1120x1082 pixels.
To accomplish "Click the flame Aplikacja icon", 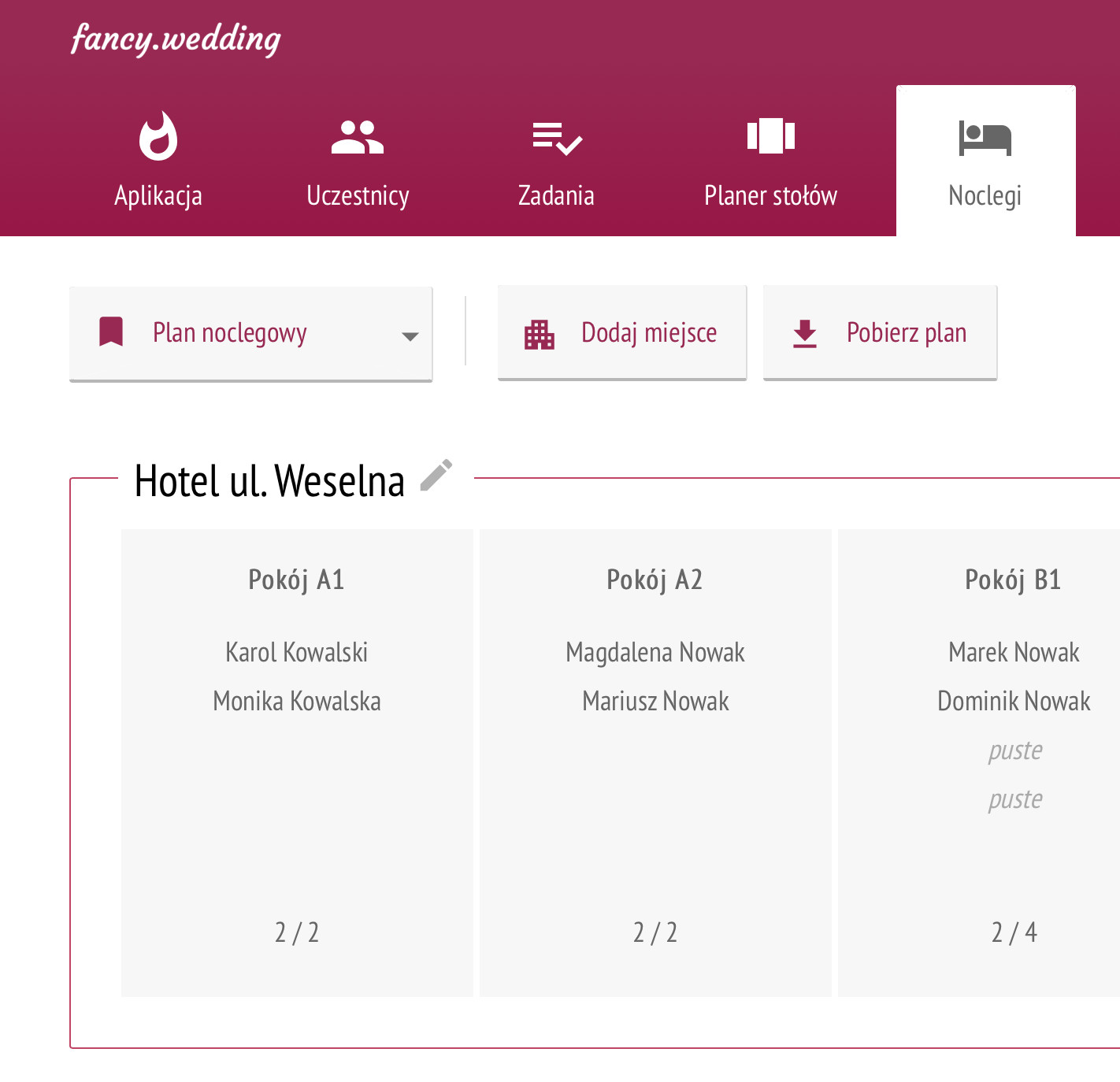I will tap(158, 135).
